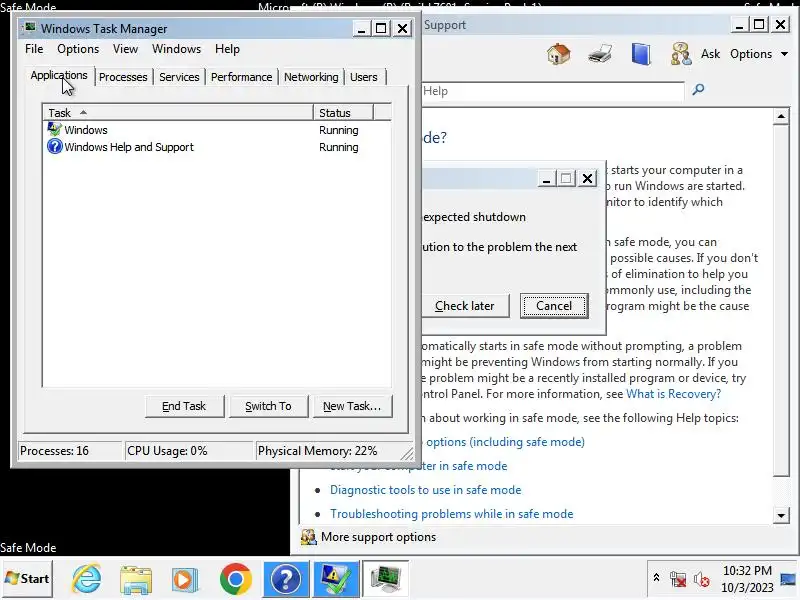Launch Internet Explorer from taskbar

pyautogui.click(x=86, y=579)
